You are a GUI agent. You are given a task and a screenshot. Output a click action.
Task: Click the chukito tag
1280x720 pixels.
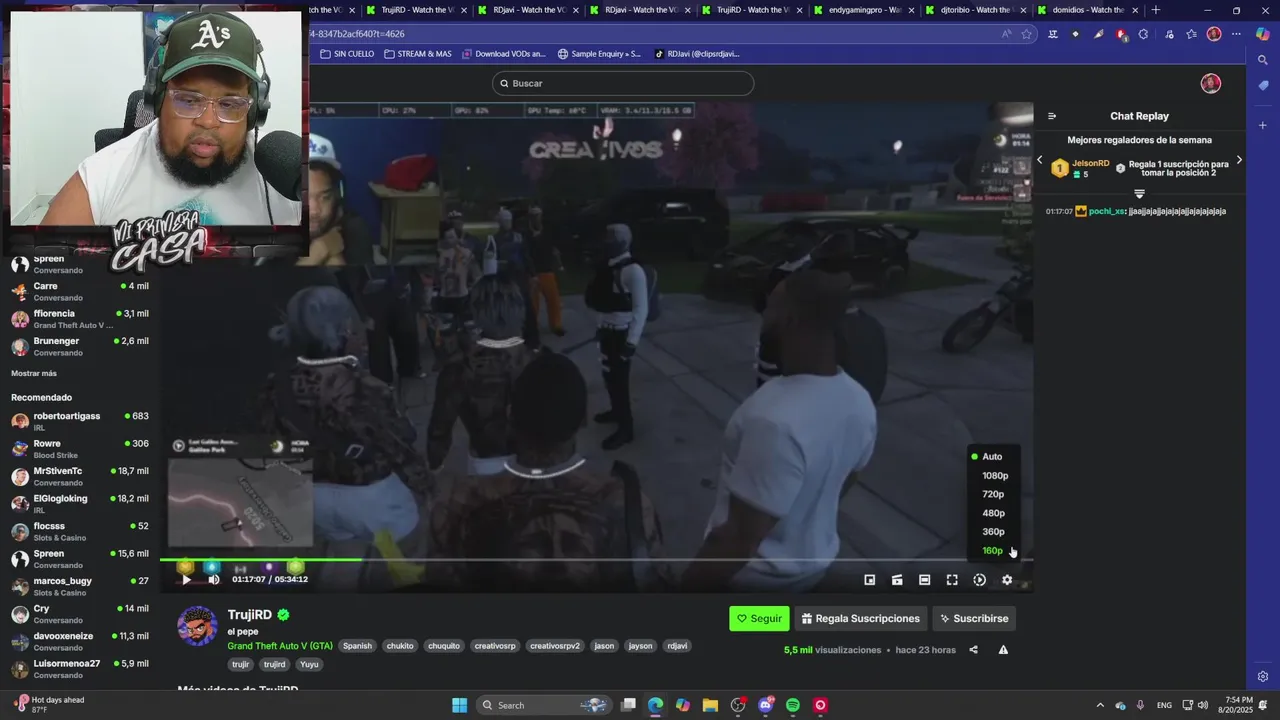(x=400, y=646)
